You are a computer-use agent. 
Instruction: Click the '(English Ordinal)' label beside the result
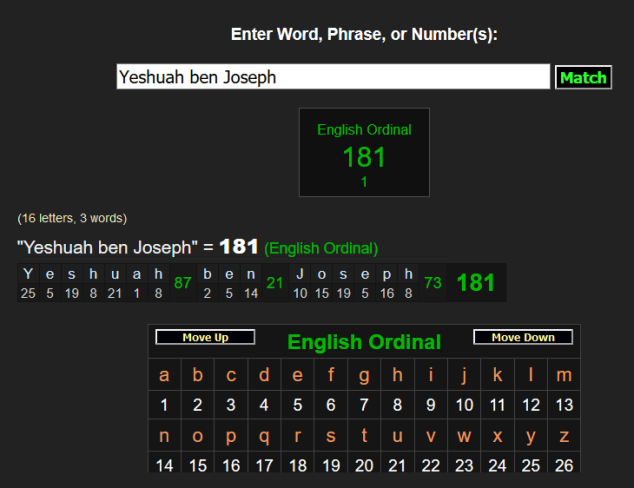(321, 248)
